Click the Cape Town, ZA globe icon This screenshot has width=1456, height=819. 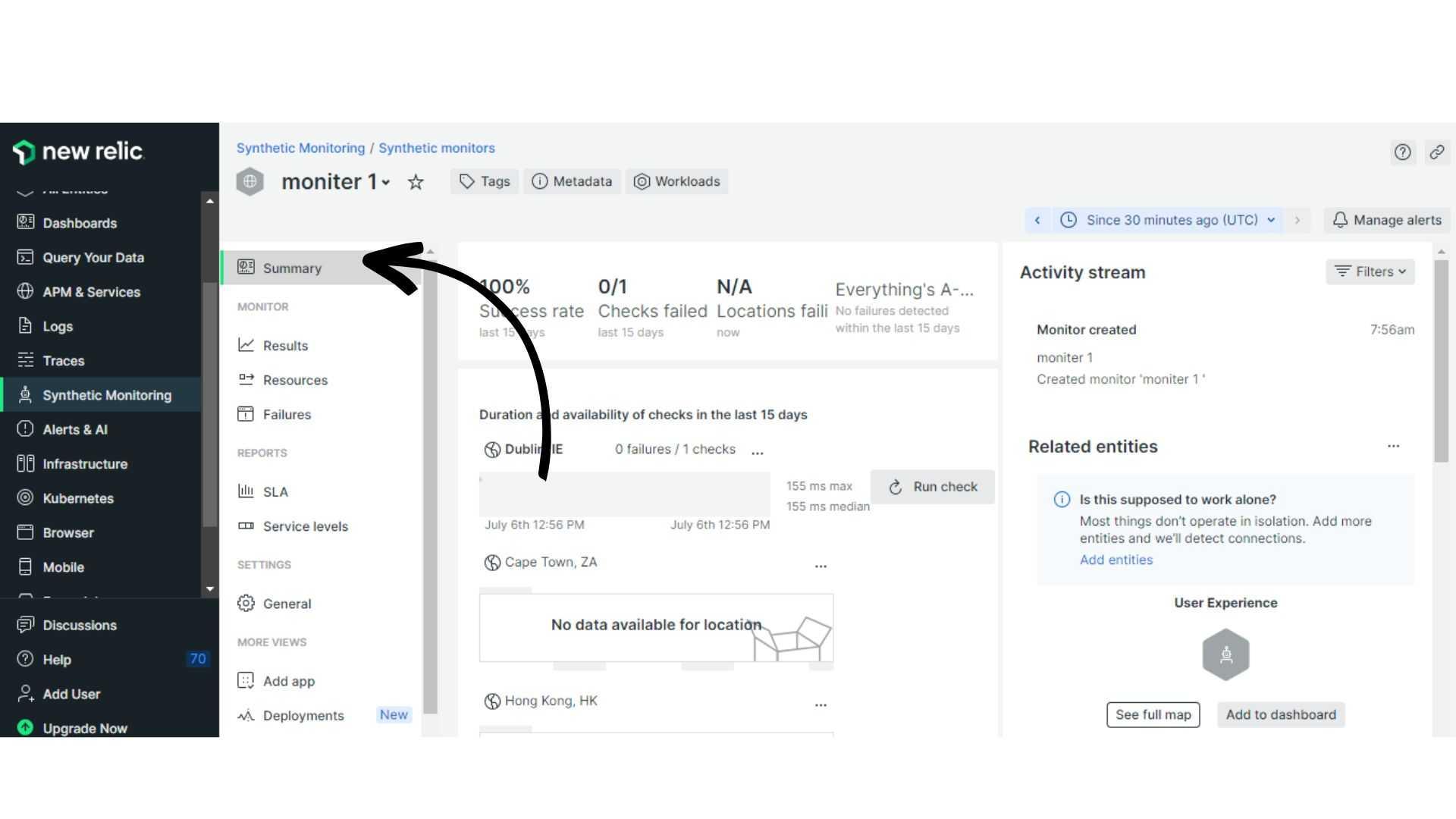(x=492, y=563)
